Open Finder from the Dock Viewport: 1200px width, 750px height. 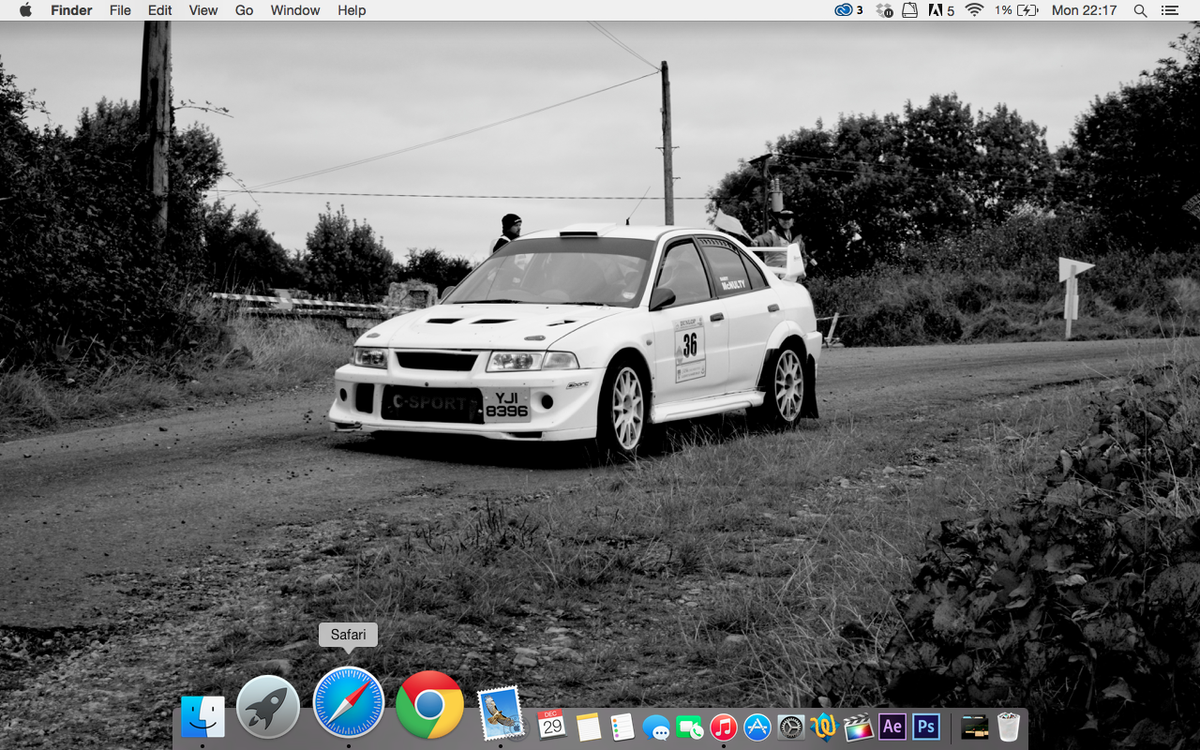coord(203,718)
